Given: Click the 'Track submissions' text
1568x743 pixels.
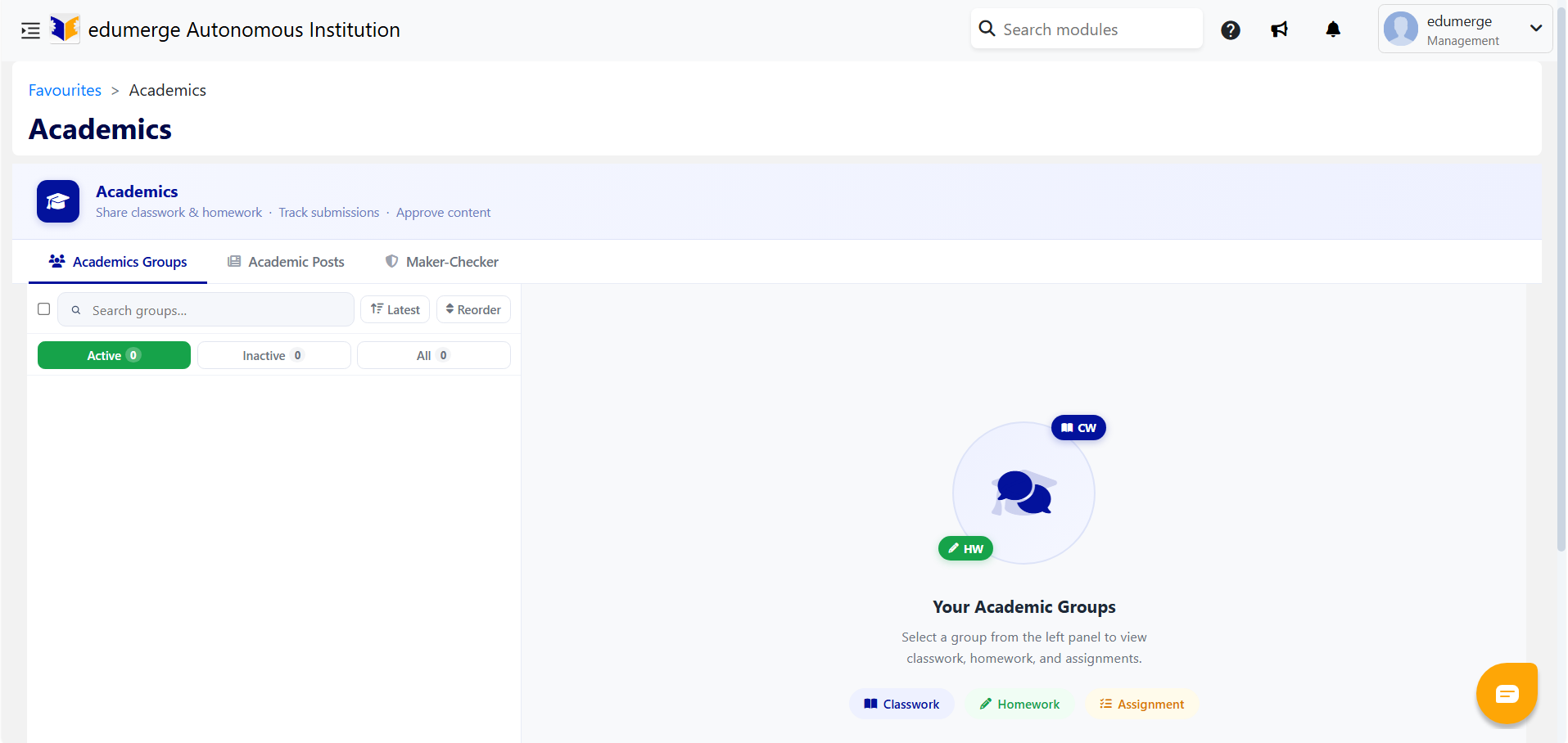Looking at the screenshot, I should (328, 213).
